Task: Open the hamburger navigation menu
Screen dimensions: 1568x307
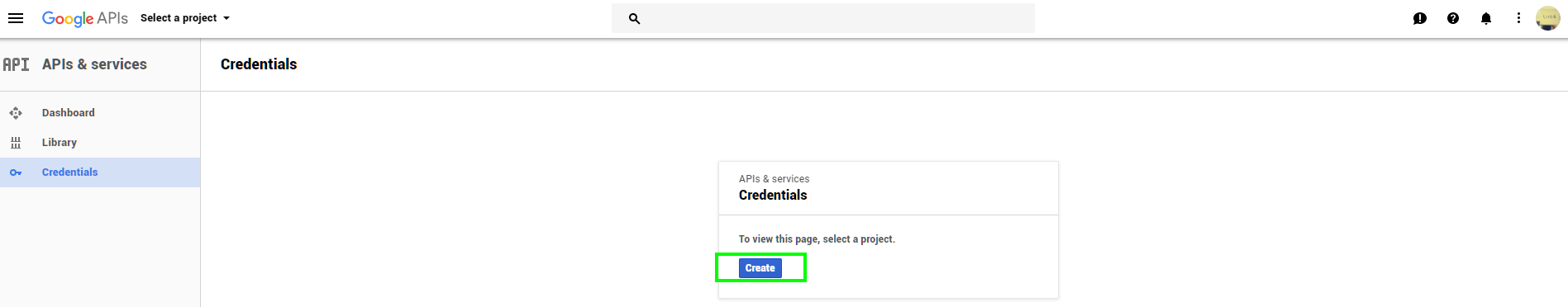Action: (16, 18)
